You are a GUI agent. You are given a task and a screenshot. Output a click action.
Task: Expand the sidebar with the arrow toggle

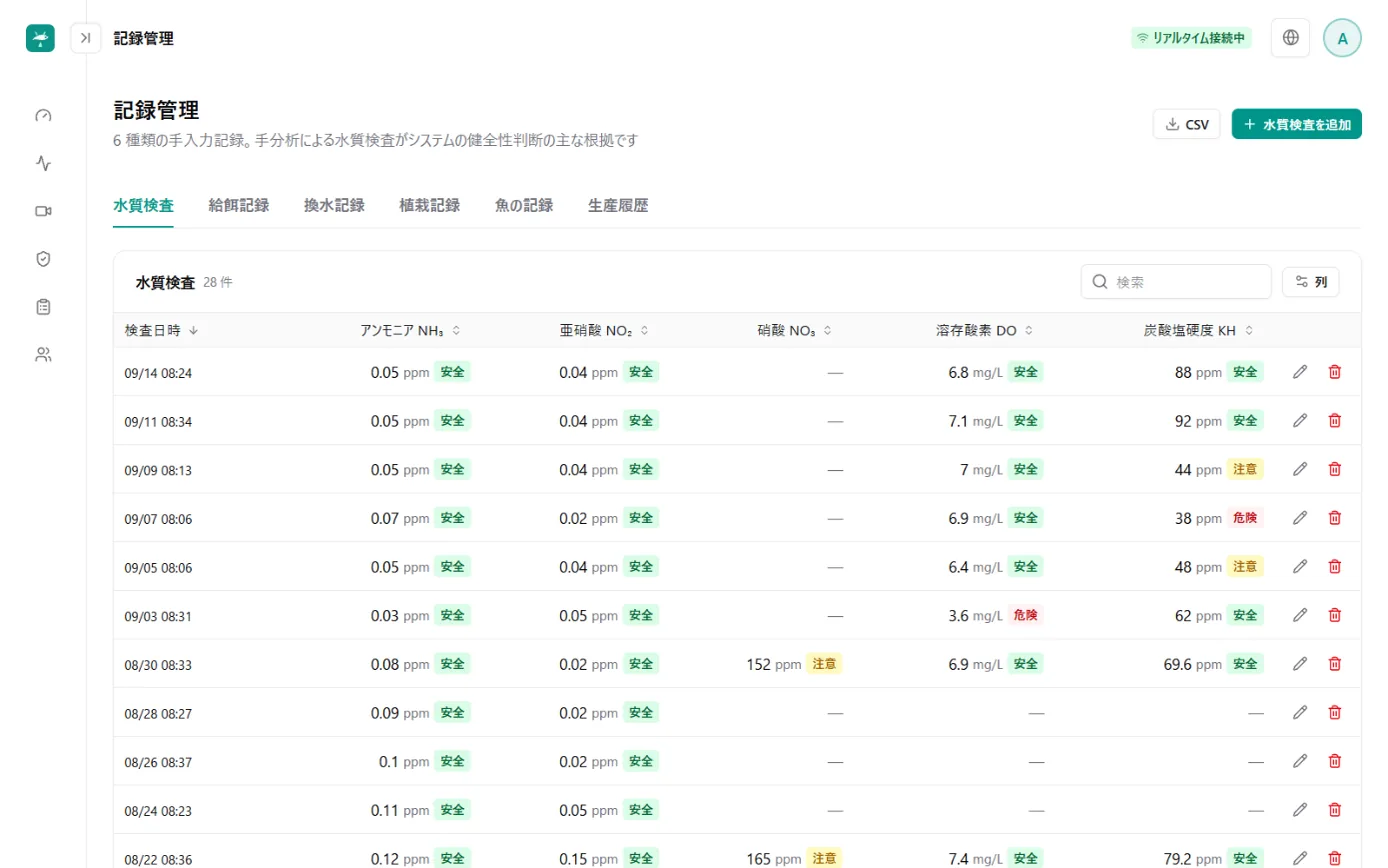coord(86,38)
